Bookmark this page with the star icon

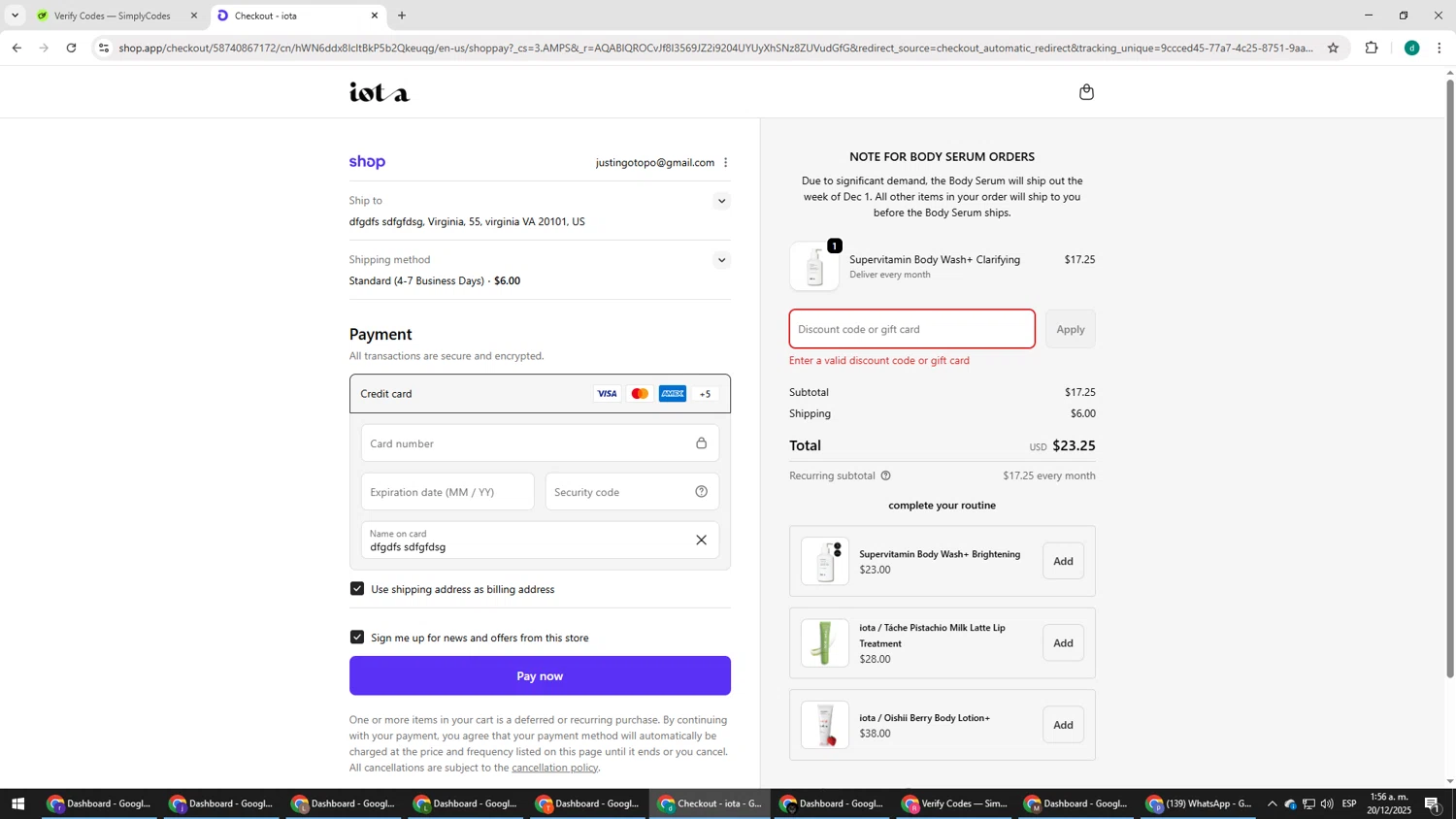tap(1333, 48)
